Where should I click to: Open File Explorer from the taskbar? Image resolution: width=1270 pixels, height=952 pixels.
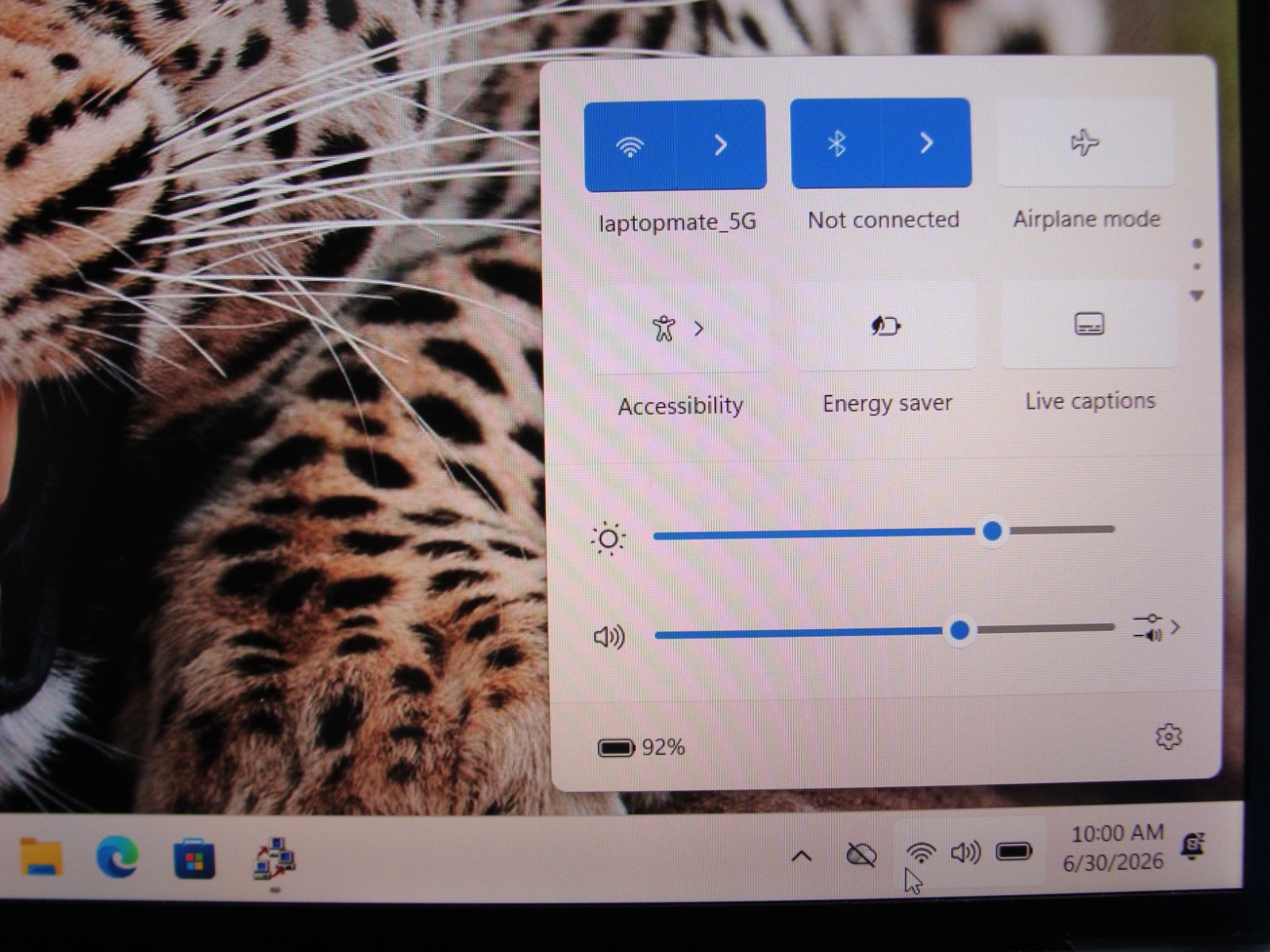[x=41, y=858]
